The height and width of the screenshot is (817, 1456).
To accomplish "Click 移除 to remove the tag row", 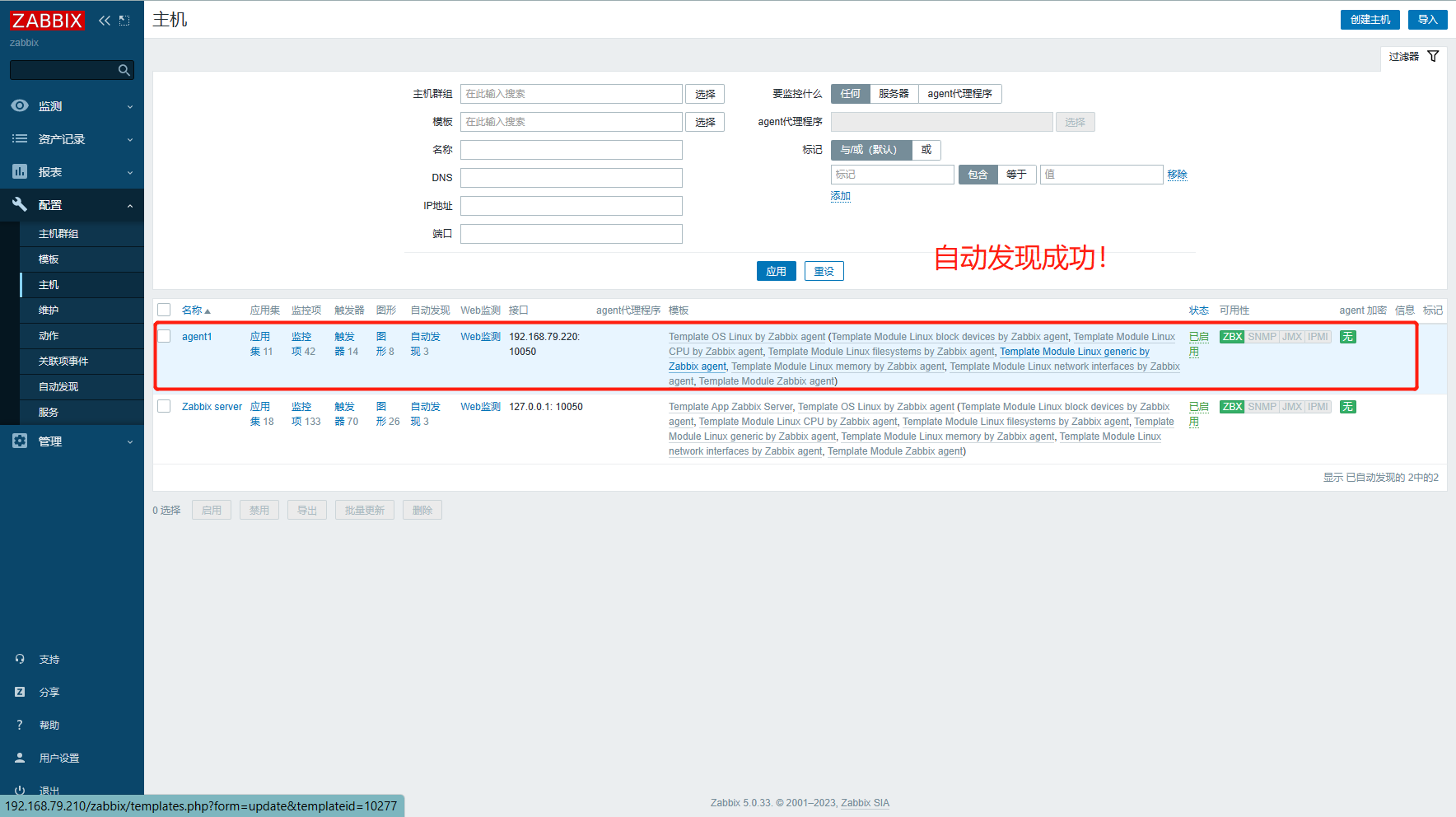I will (x=1177, y=175).
